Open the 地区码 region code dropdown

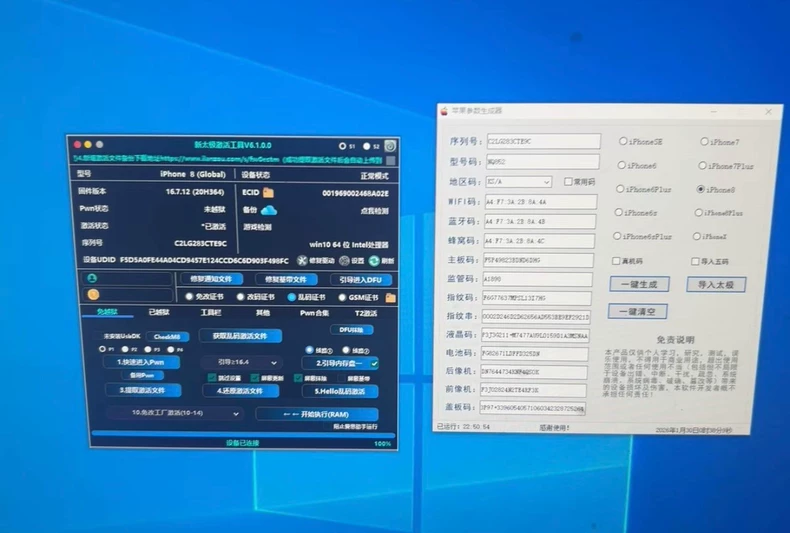click(x=518, y=181)
